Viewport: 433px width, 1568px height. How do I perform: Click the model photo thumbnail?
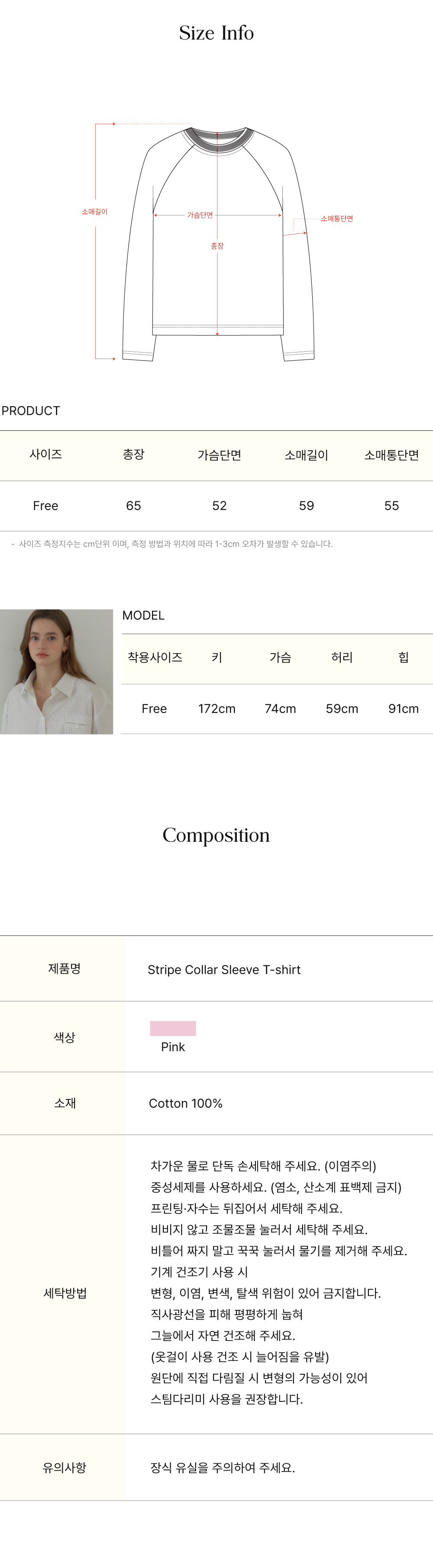pyautogui.click(x=56, y=671)
